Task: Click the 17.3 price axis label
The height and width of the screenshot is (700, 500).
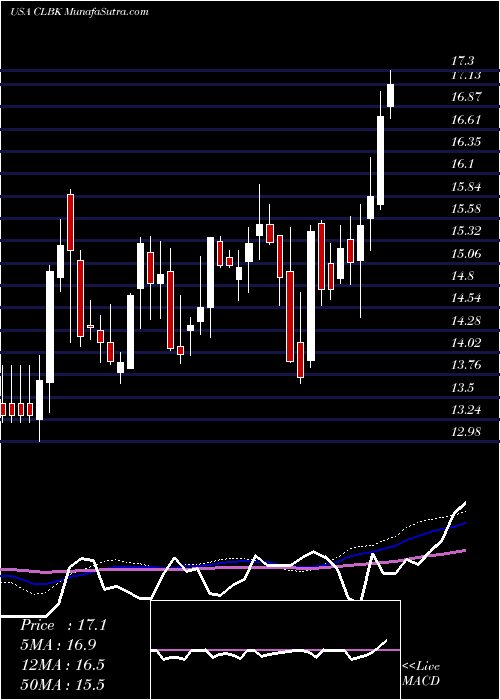Action: [463, 61]
